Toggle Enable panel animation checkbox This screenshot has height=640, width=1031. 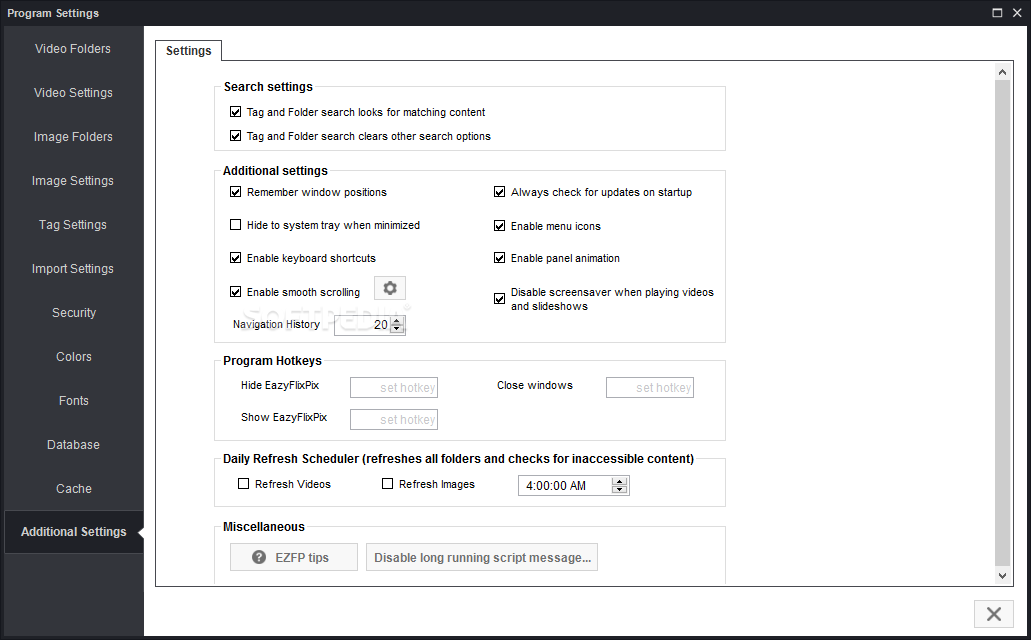click(x=499, y=258)
